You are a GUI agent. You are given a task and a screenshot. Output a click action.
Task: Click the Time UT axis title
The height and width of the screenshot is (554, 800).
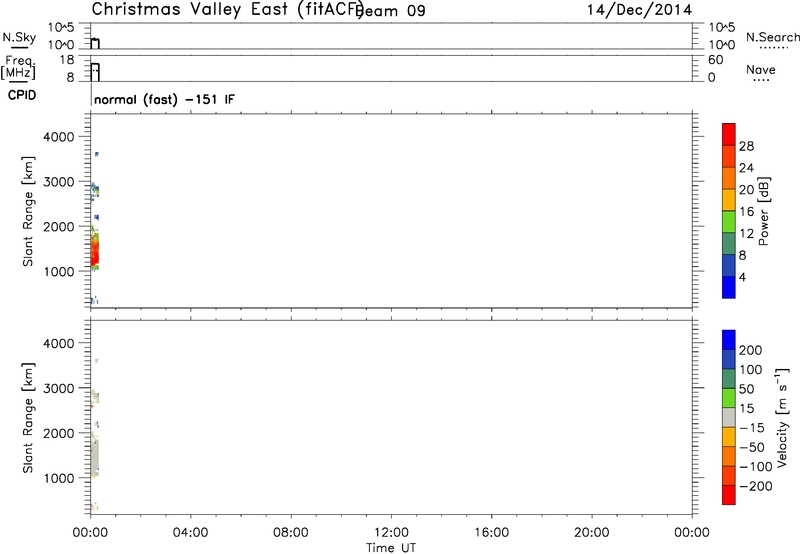click(391, 548)
